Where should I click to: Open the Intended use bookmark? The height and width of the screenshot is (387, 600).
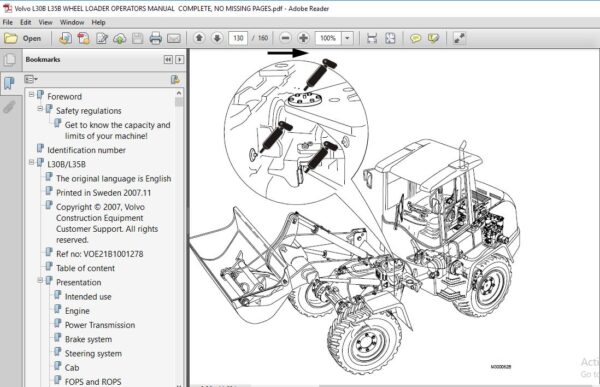click(88, 296)
